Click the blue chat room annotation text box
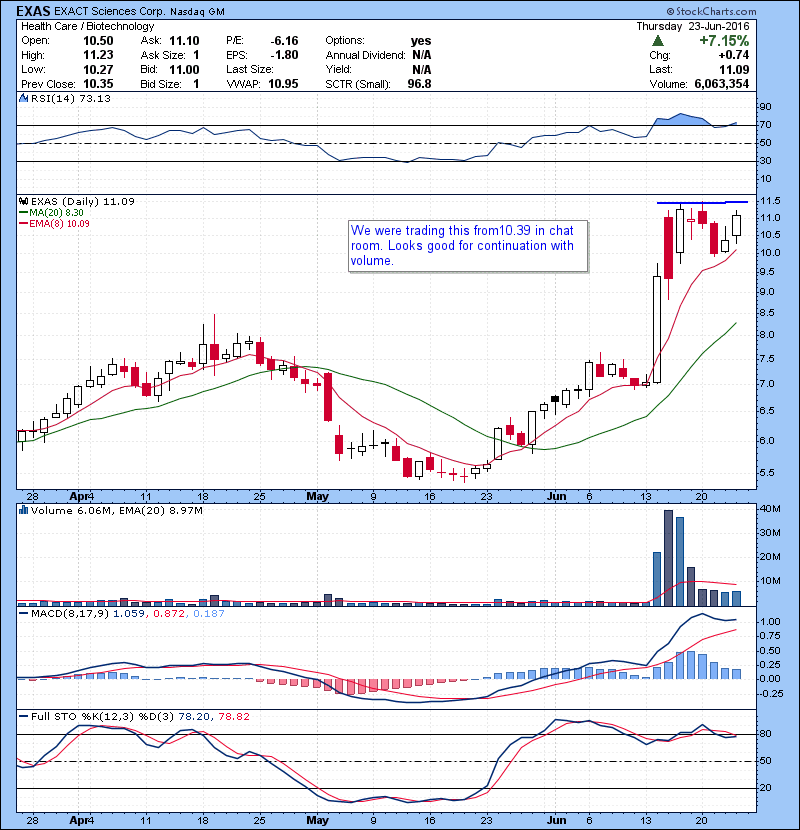Screen dimensions: 800x830 (x=468, y=246)
